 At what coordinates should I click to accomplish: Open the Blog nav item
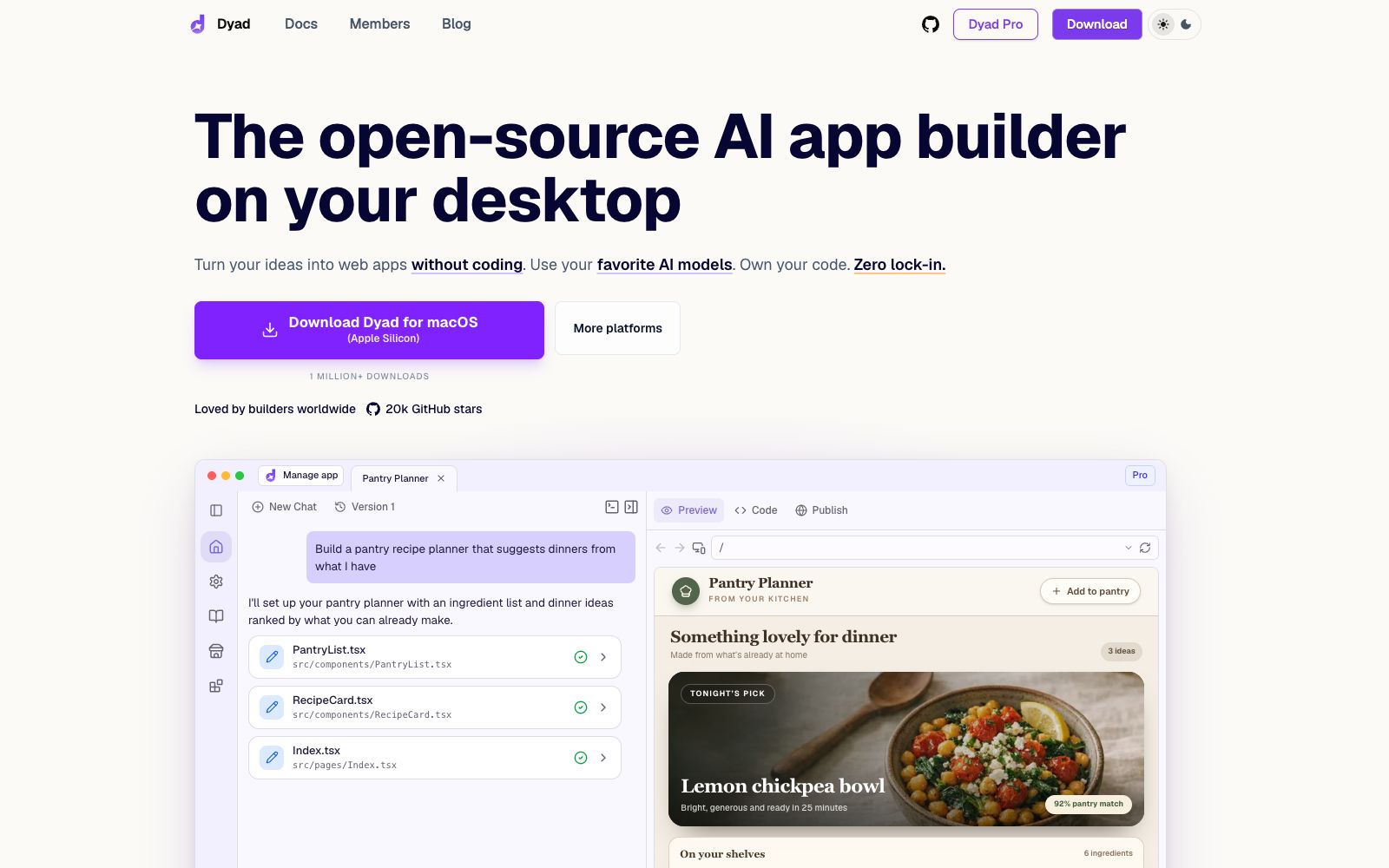coord(456,24)
